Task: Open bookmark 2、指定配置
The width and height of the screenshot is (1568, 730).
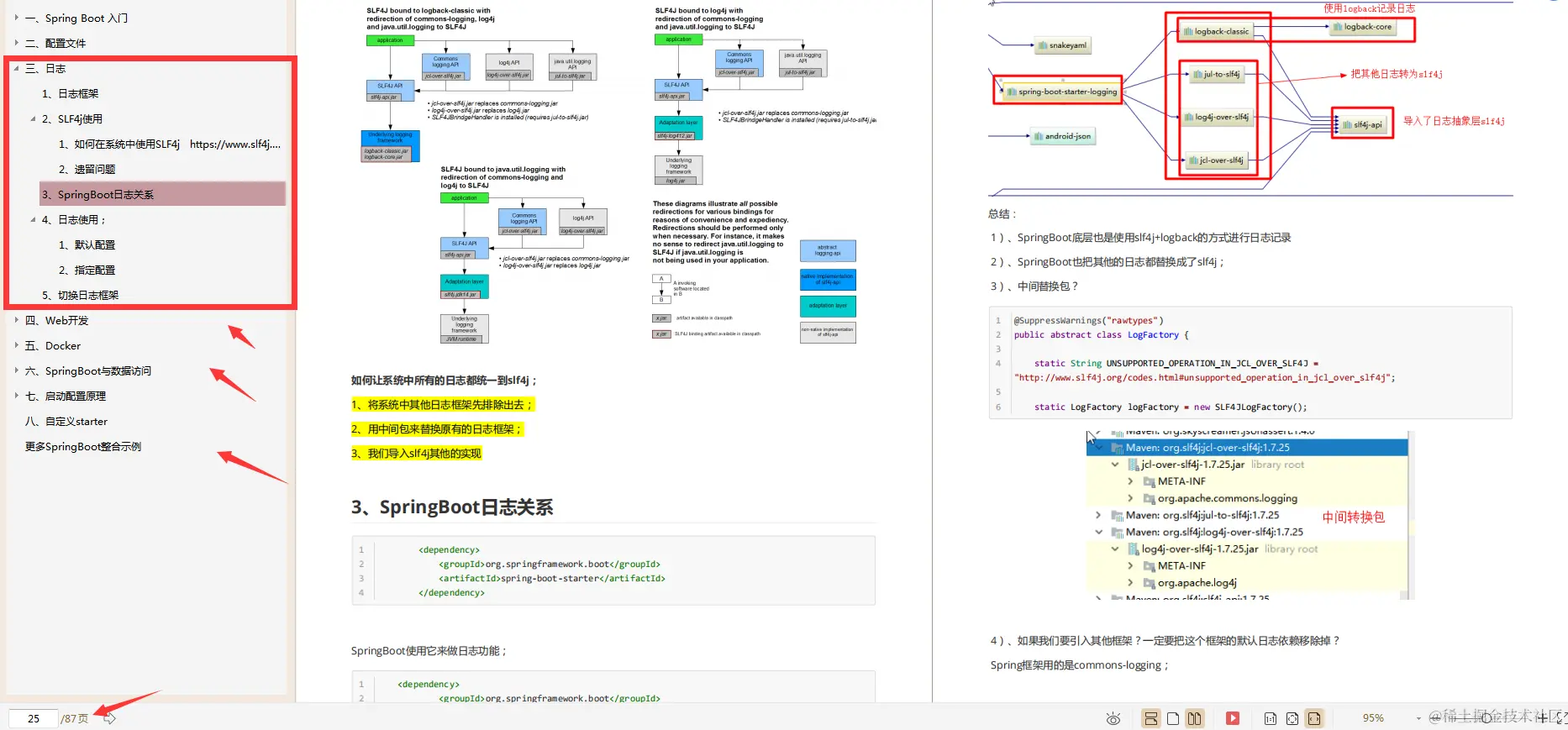Action: pyautogui.click(x=87, y=270)
